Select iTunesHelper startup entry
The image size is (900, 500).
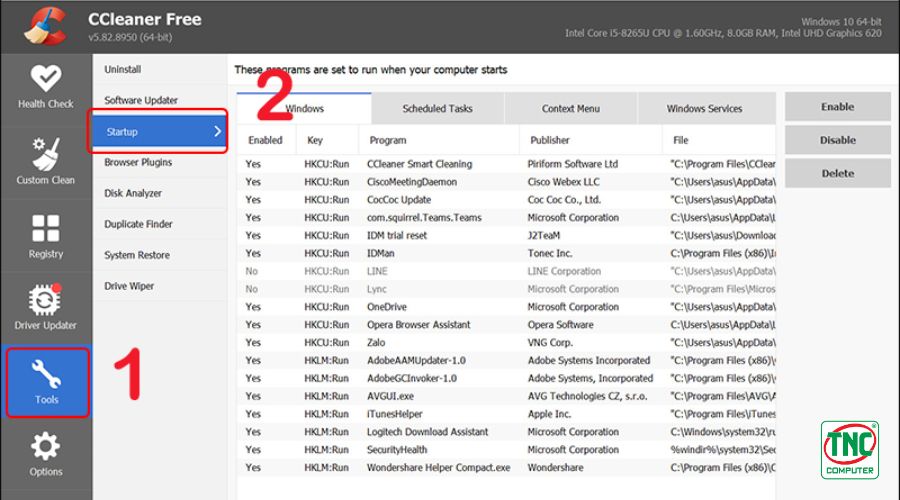coord(506,414)
